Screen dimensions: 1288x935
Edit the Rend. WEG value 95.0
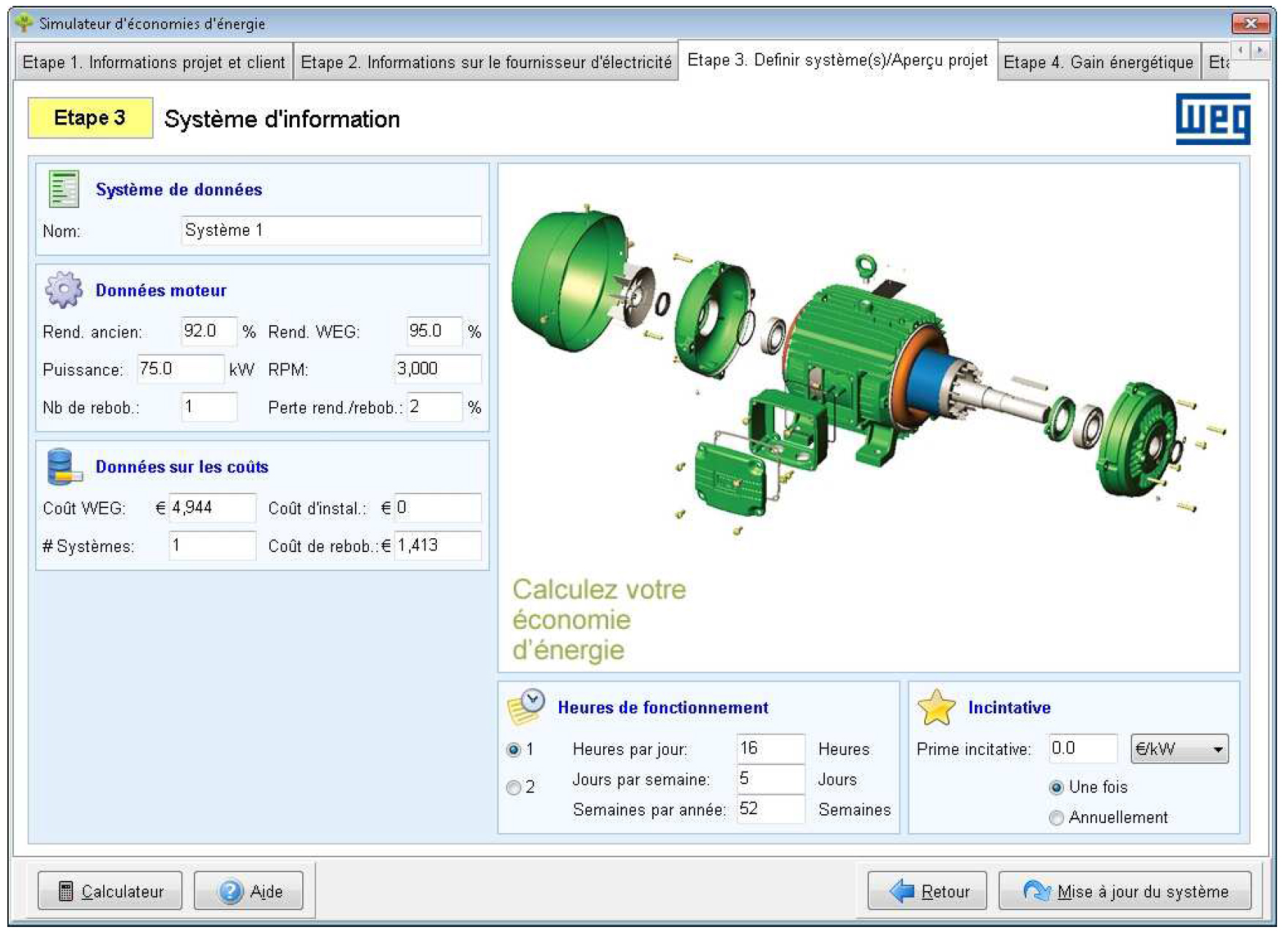click(435, 332)
